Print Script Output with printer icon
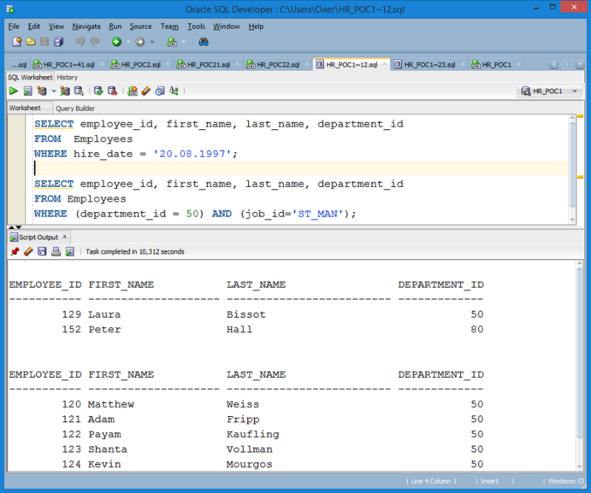The image size is (591, 493). (x=56, y=251)
